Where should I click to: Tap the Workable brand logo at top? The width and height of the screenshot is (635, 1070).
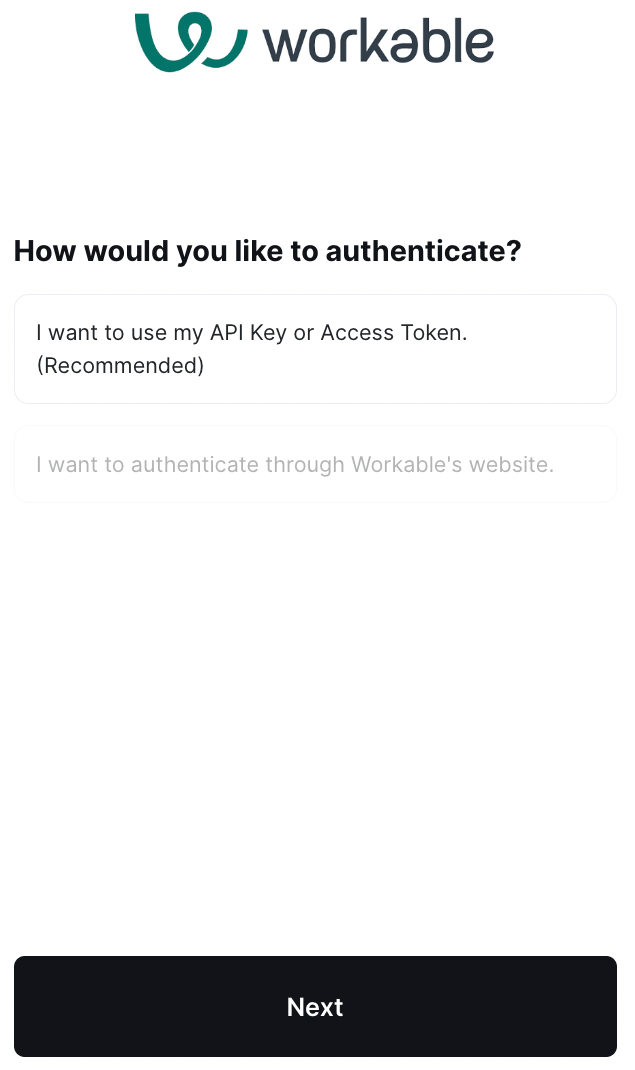314,42
